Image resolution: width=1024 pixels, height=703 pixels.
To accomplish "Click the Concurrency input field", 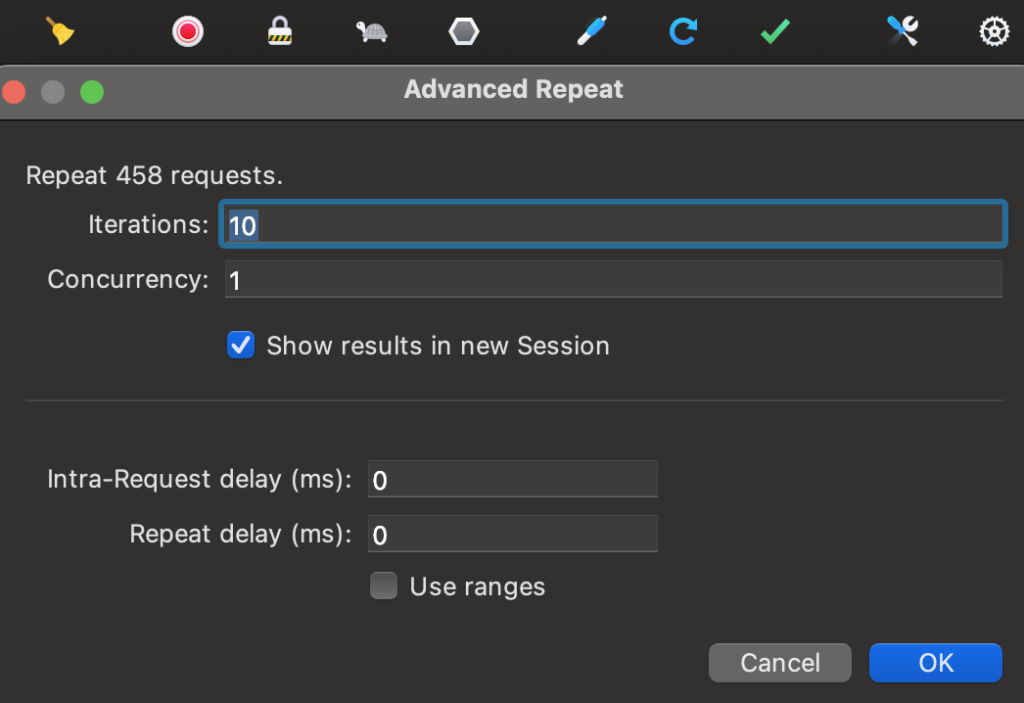I will click(613, 280).
